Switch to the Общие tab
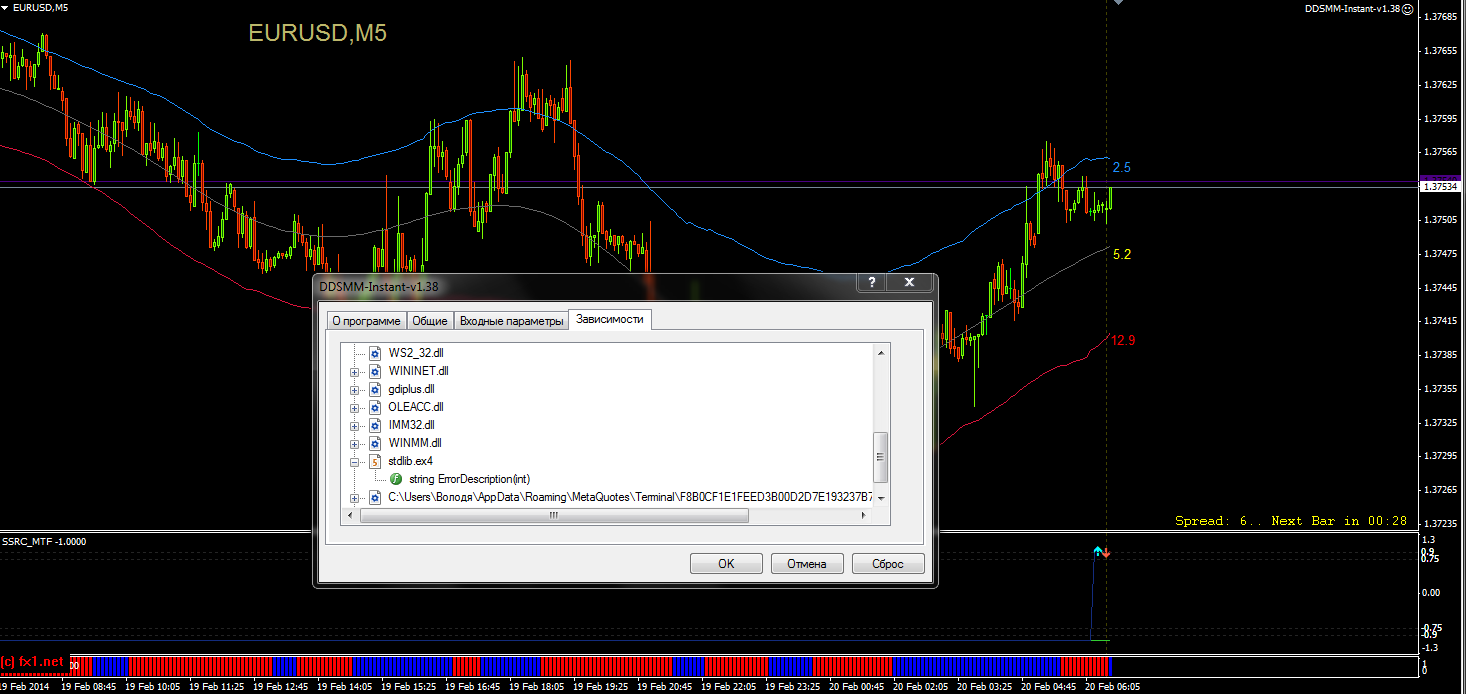 coord(430,321)
